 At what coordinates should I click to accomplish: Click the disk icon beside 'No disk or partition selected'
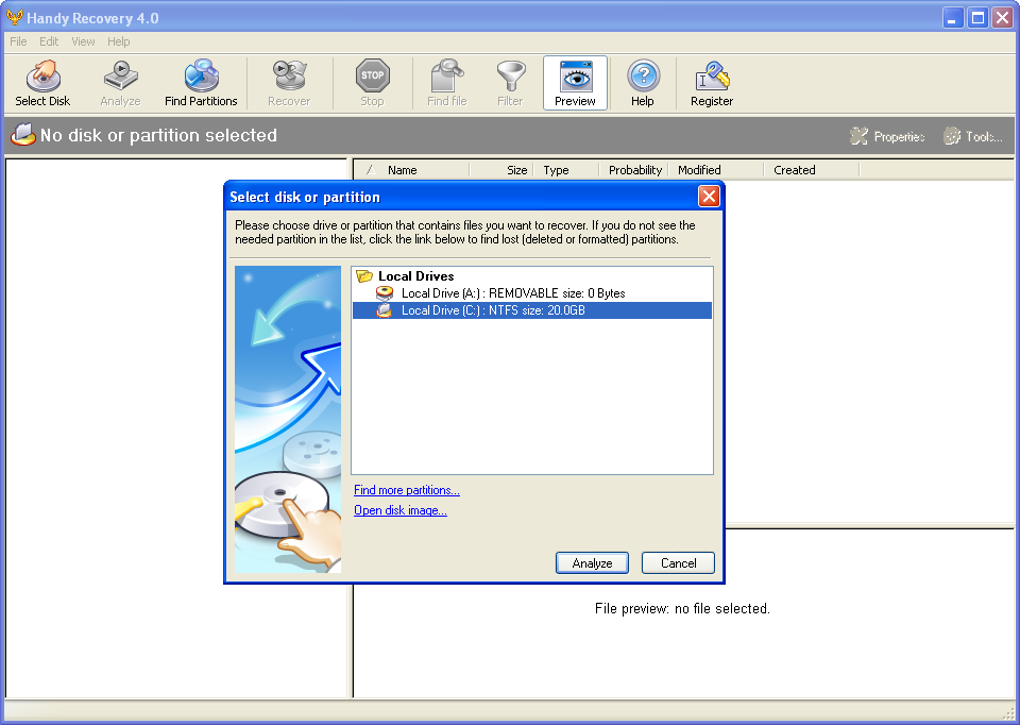click(x=23, y=135)
